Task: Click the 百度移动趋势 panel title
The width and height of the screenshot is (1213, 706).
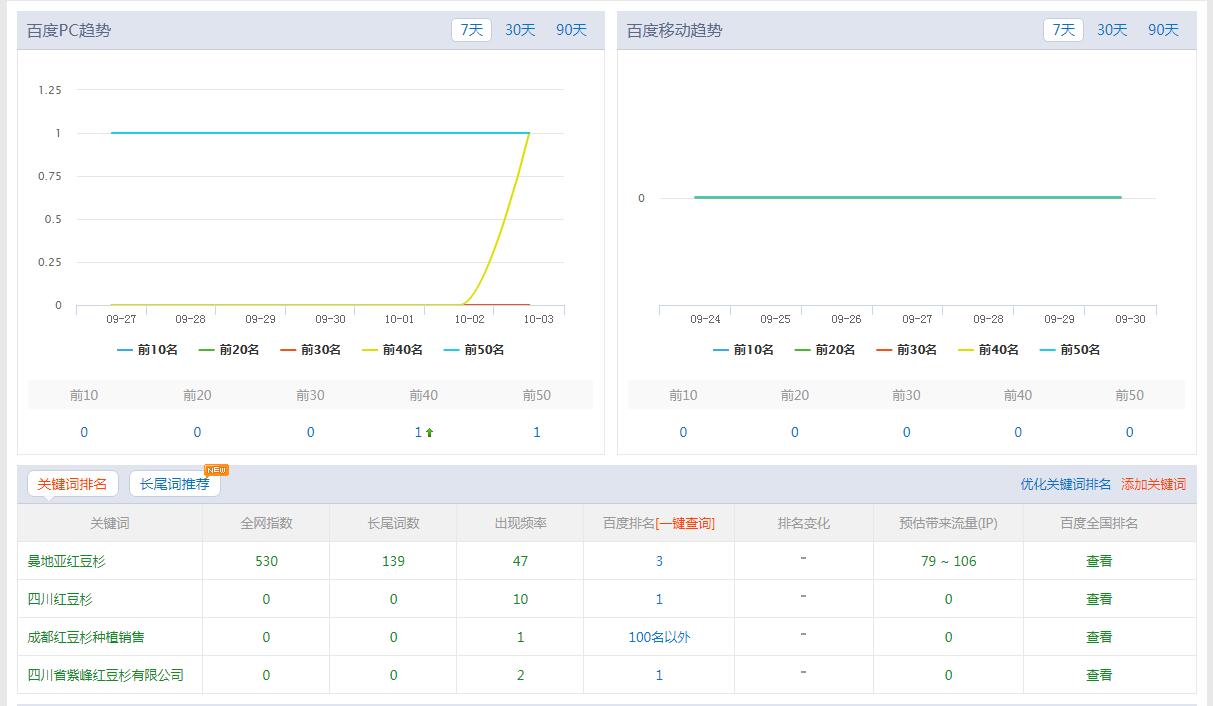Action: pyautogui.click(x=675, y=30)
